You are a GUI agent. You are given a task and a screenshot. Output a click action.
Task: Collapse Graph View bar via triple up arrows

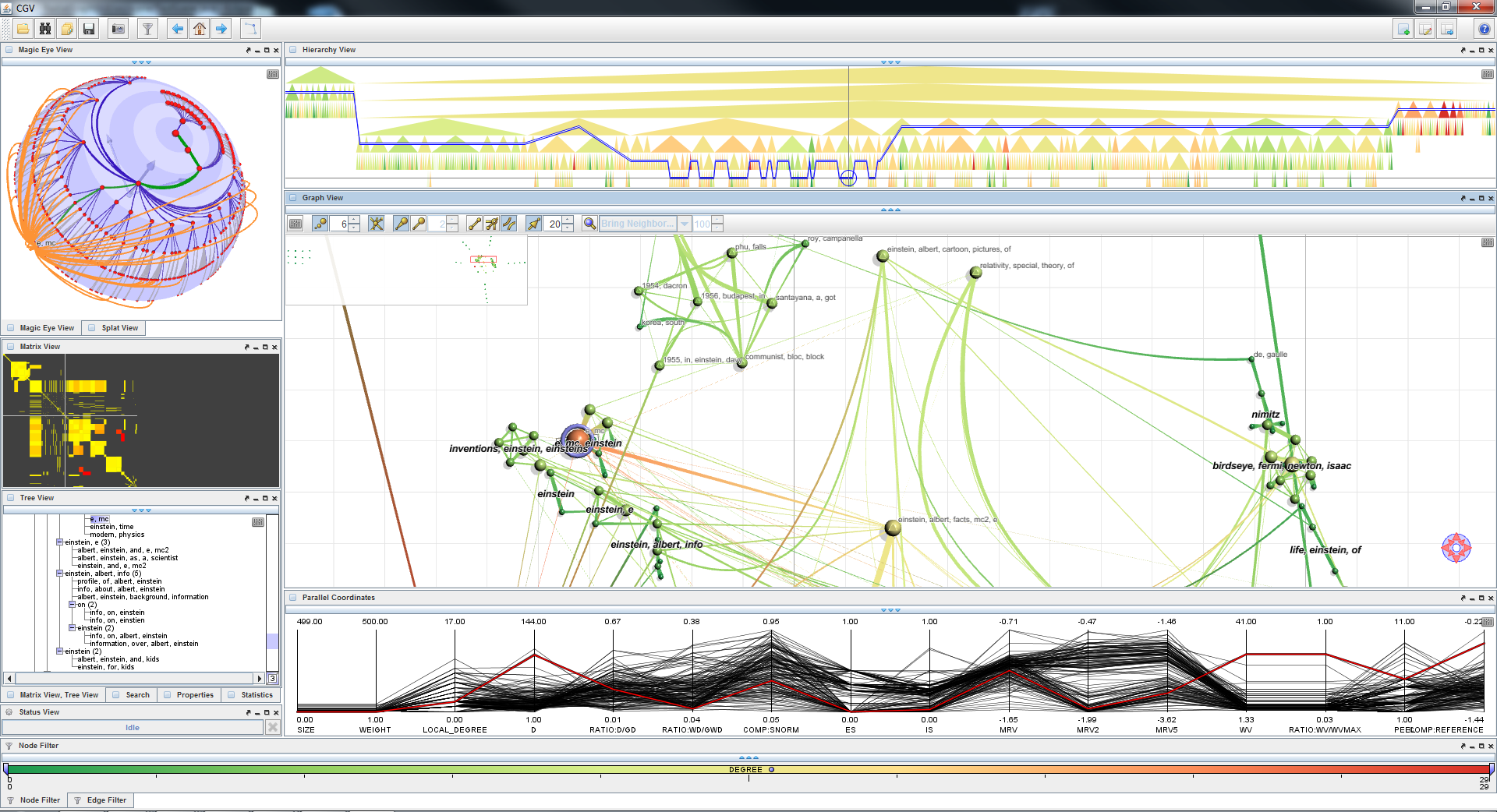click(890, 210)
